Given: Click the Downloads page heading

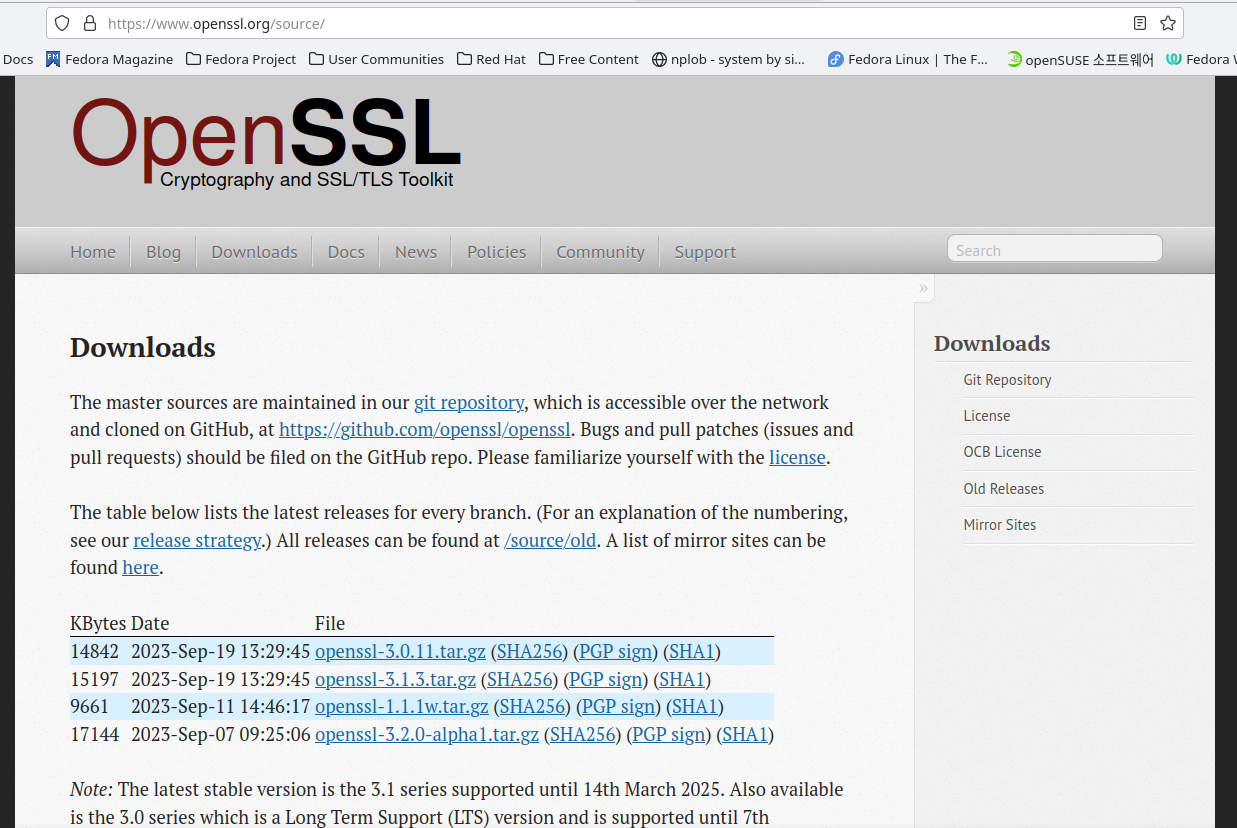Looking at the screenshot, I should [143, 348].
